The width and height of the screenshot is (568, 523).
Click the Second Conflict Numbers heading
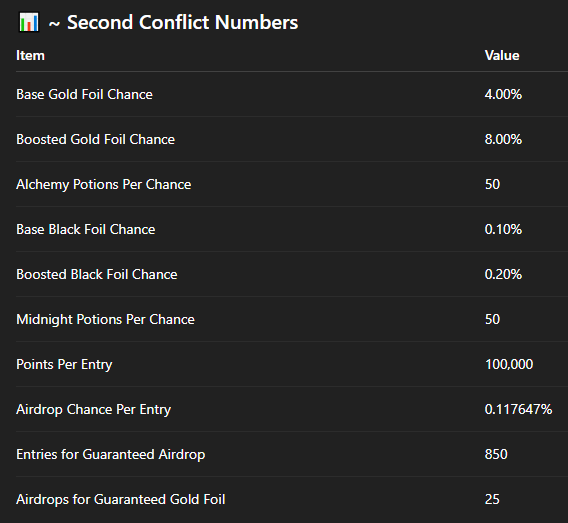[x=174, y=22]
